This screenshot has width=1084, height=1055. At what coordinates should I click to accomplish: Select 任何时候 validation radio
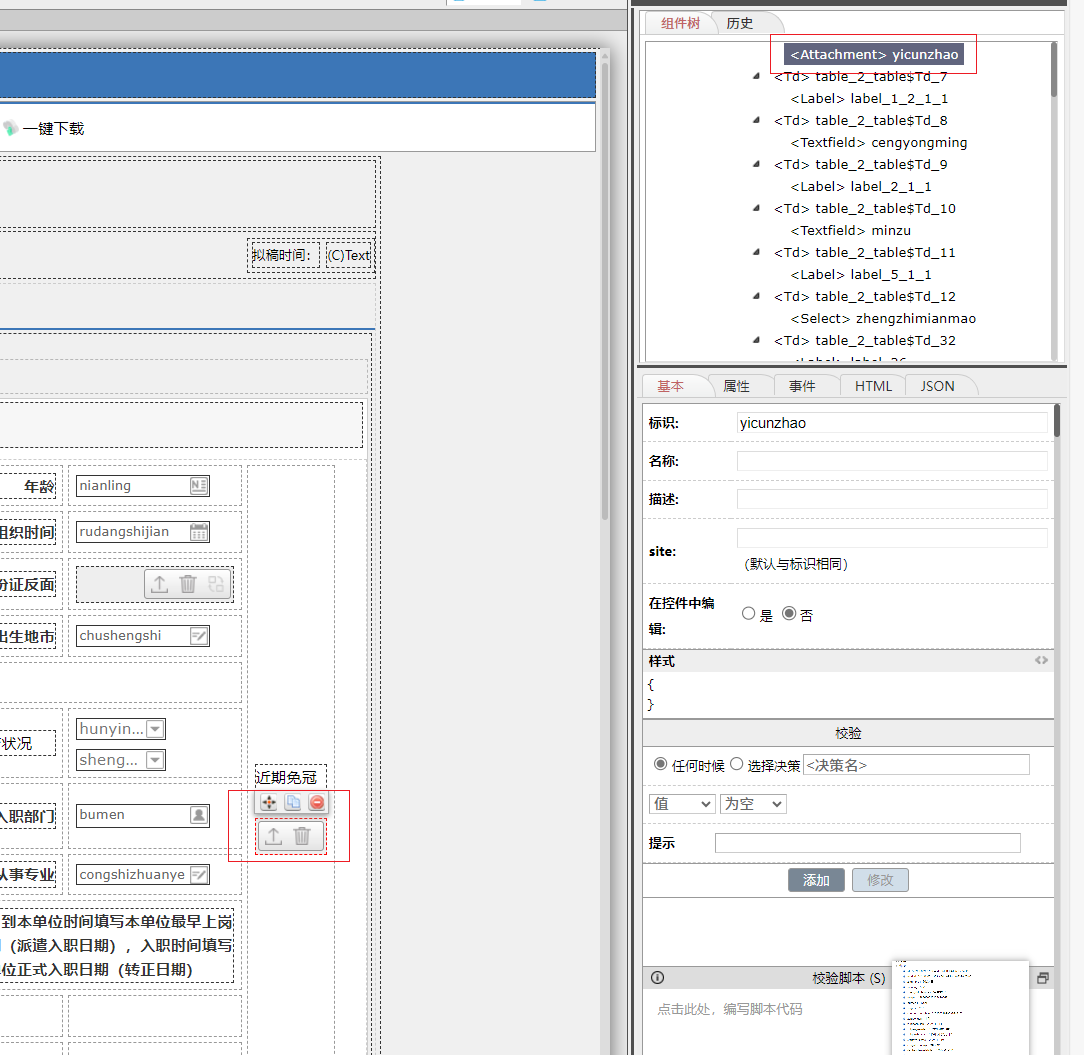point(660,764)
